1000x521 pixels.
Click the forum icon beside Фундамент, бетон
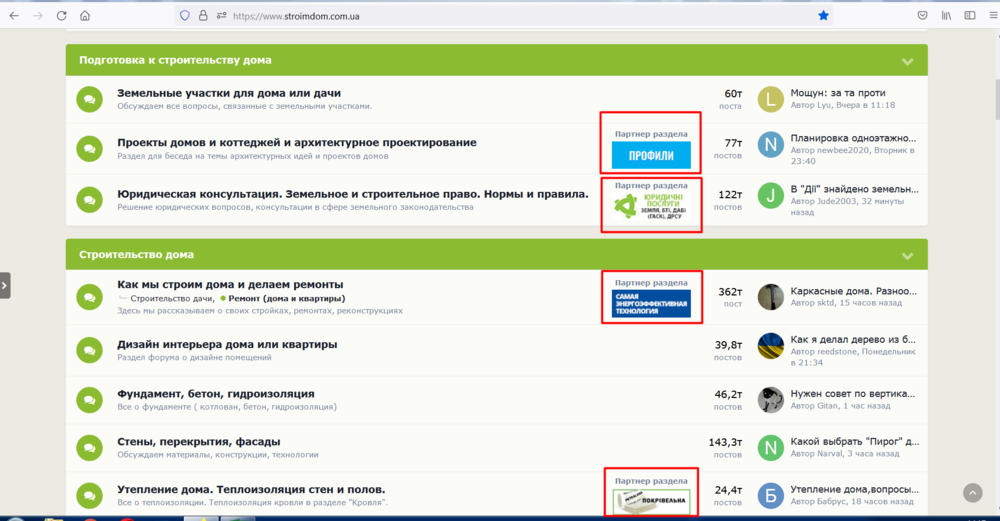pyautogui.click(x=90, y=400)
